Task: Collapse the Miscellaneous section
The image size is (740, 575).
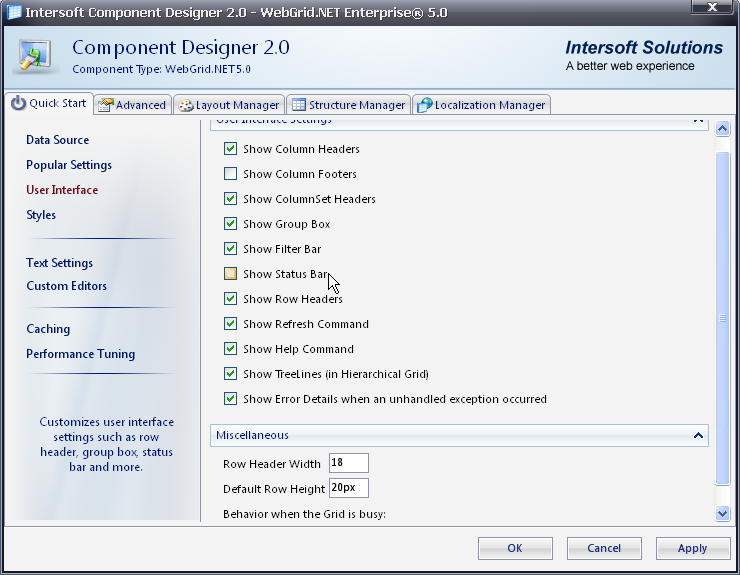Action: tap(698, 435)
